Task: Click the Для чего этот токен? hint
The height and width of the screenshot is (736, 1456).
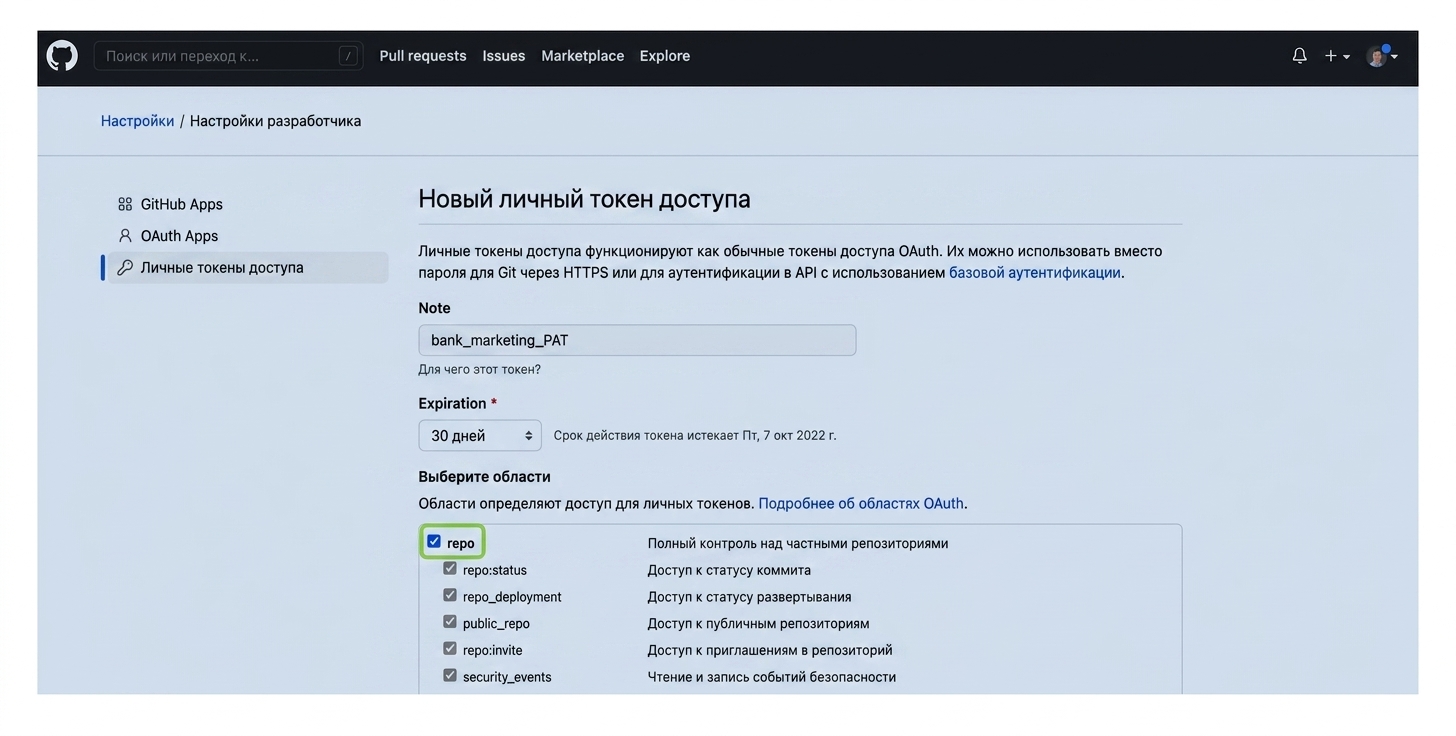Action: tap(480, 370)
